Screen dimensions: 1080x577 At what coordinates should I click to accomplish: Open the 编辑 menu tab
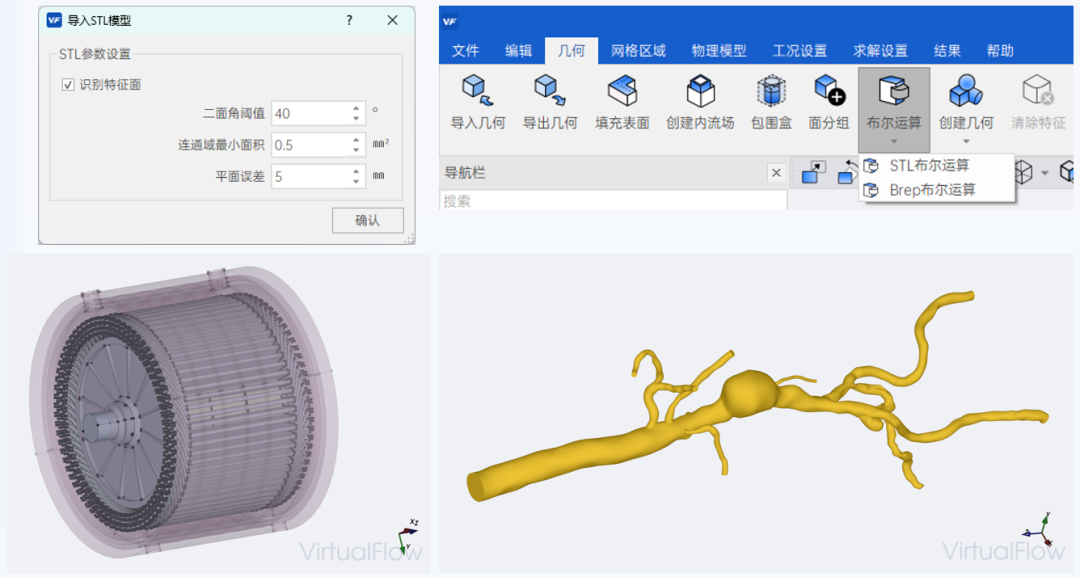(x=519, y=51)
